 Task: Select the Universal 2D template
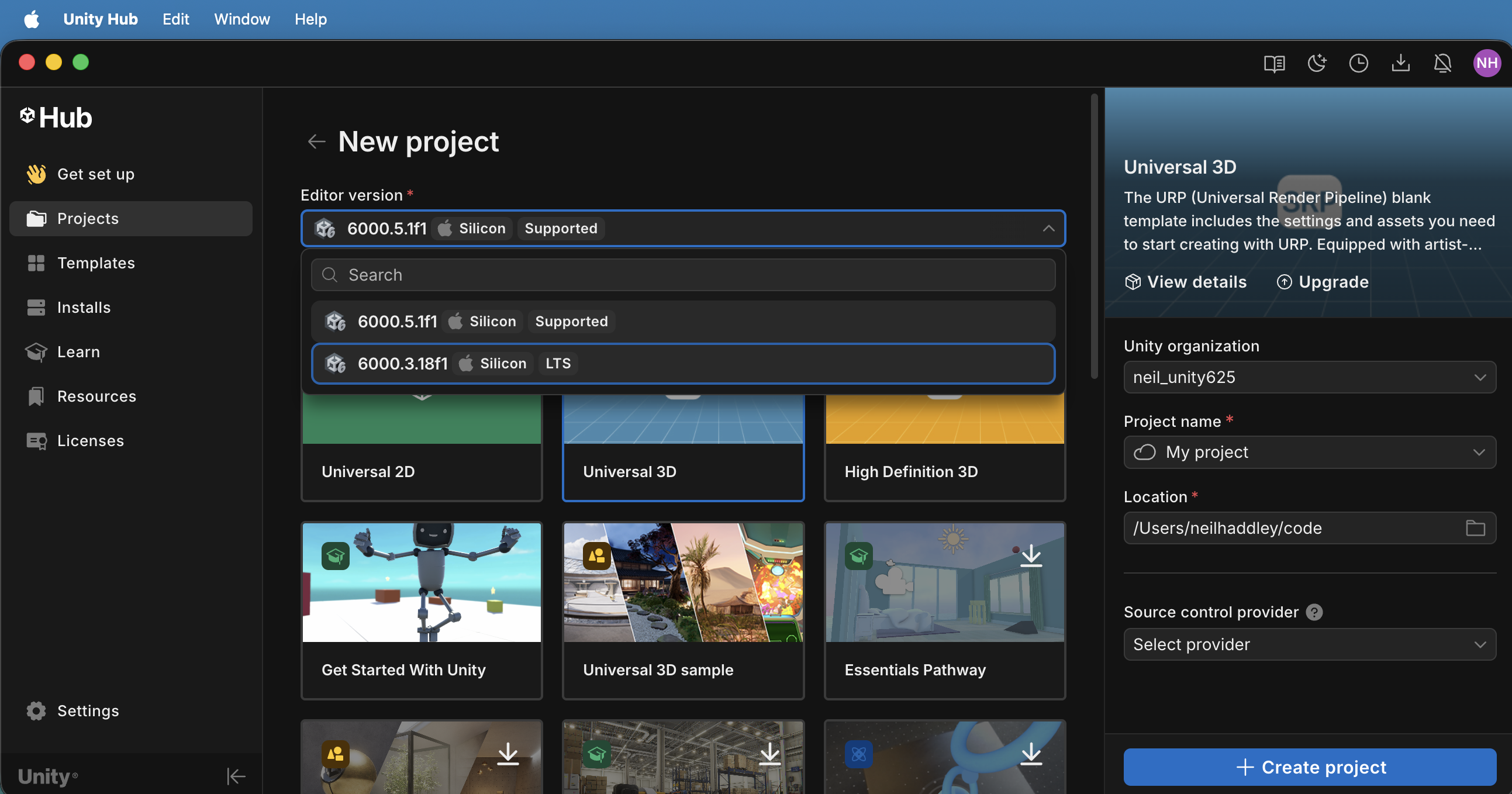(422, 447)
